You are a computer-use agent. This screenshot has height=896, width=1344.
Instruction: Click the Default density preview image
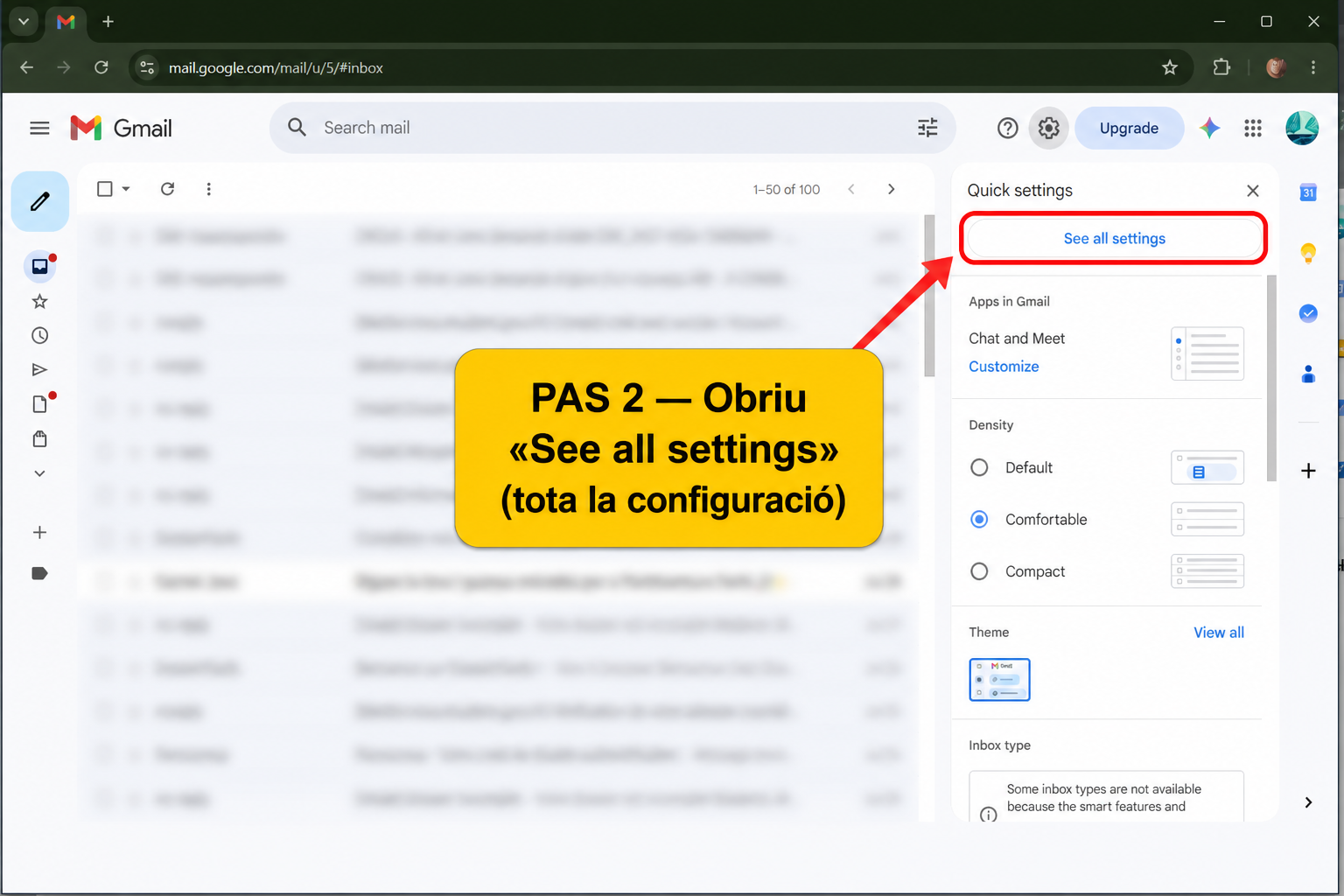1207,467
